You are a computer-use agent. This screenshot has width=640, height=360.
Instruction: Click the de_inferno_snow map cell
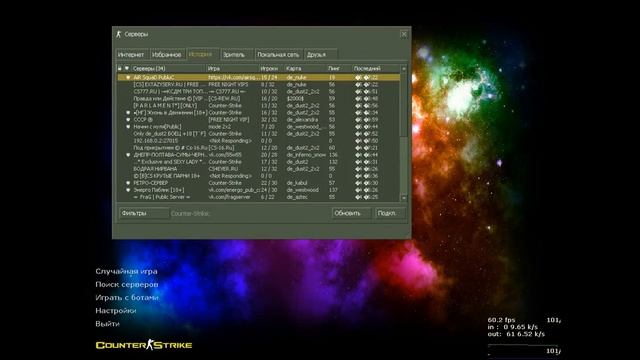tap(306, 155)
